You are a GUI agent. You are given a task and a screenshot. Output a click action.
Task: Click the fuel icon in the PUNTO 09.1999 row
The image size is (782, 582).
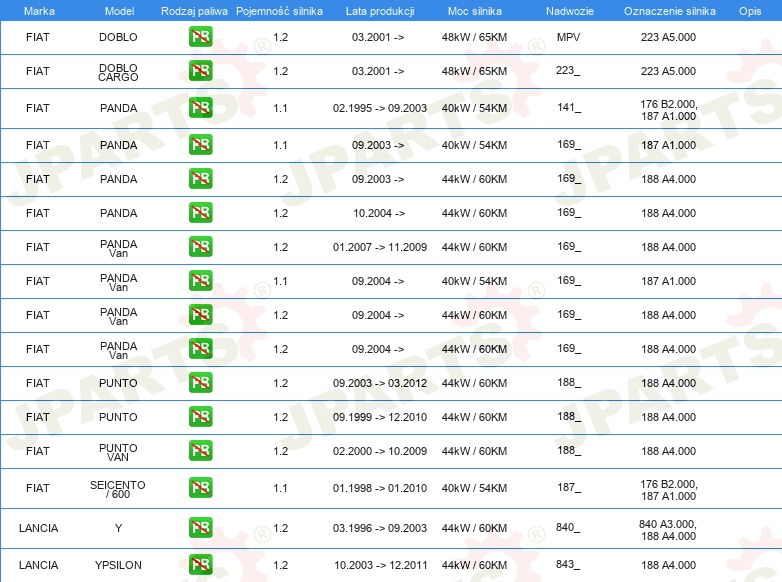click(x=200, y=416)
